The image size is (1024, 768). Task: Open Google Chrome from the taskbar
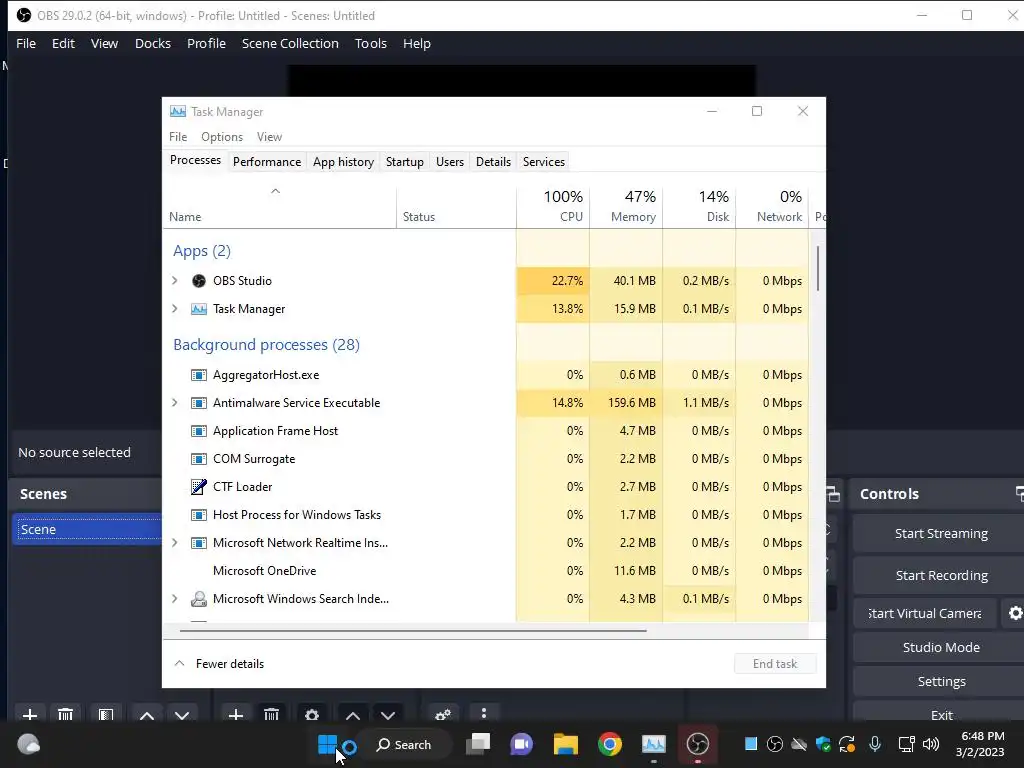(x=609, y=744)
